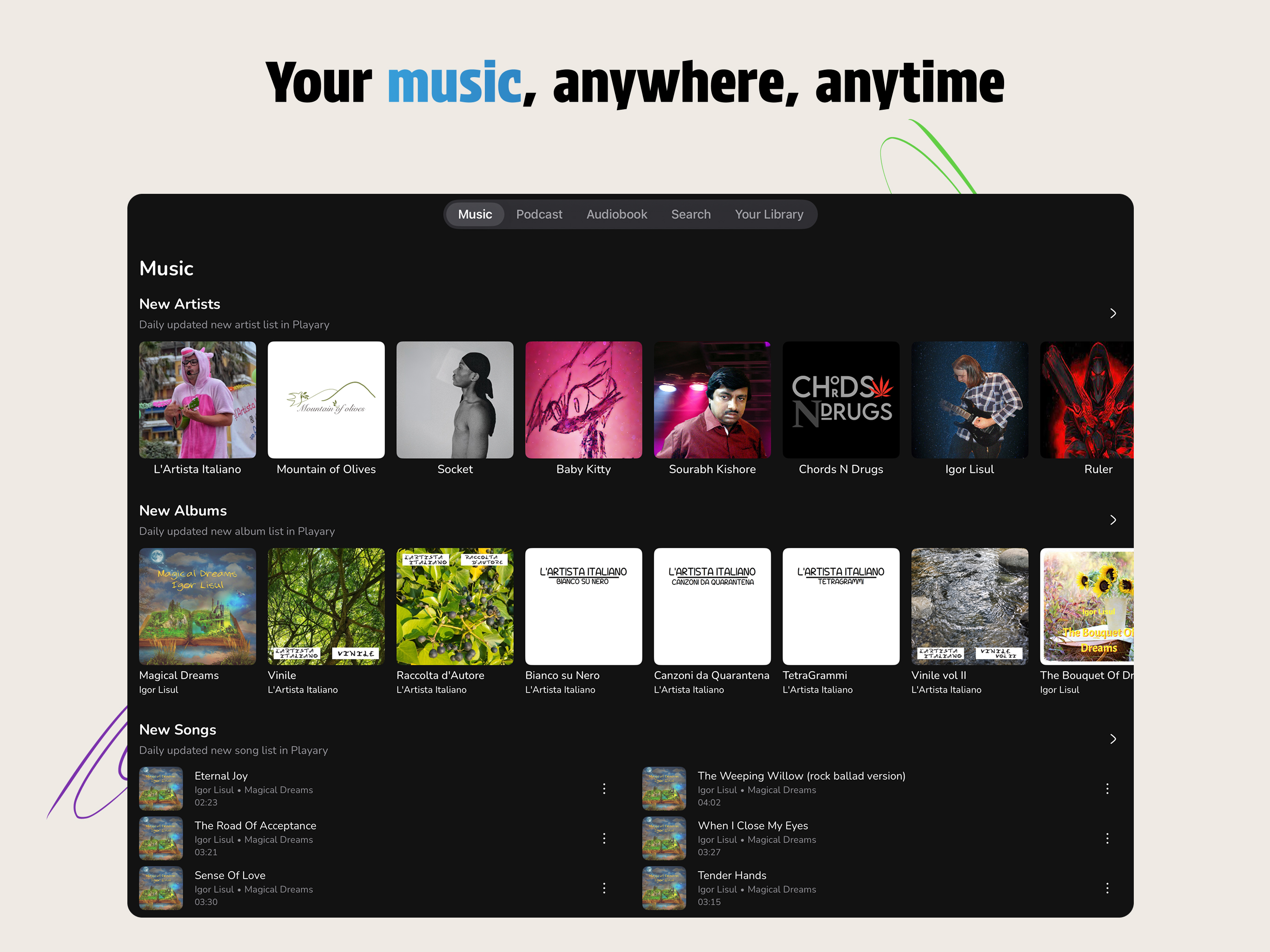Open the Bianco su Nero album
1270x952 pixels.
tap(583, 606)
